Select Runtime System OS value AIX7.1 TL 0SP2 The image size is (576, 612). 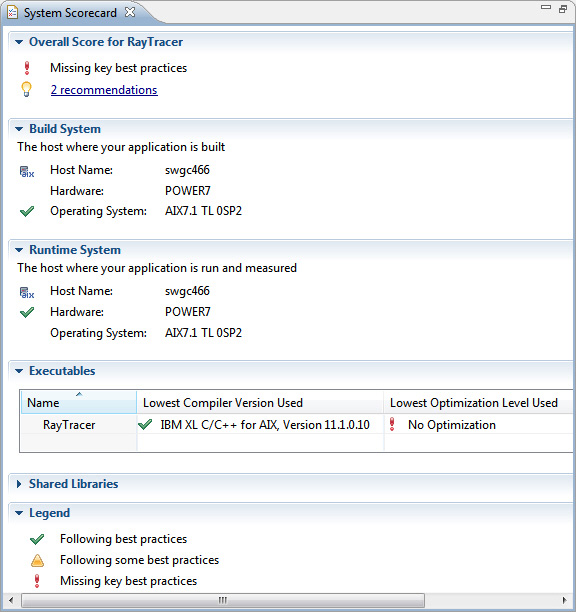[203, 333]
